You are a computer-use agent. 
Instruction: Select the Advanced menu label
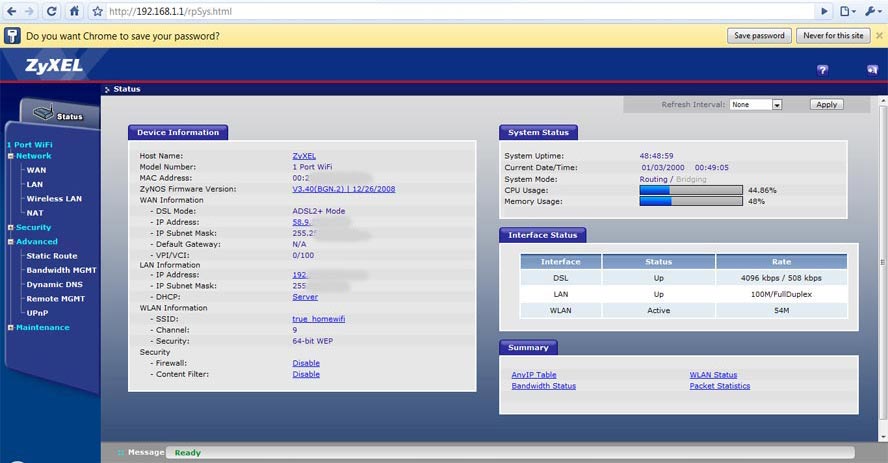click(x=37, y=242)
